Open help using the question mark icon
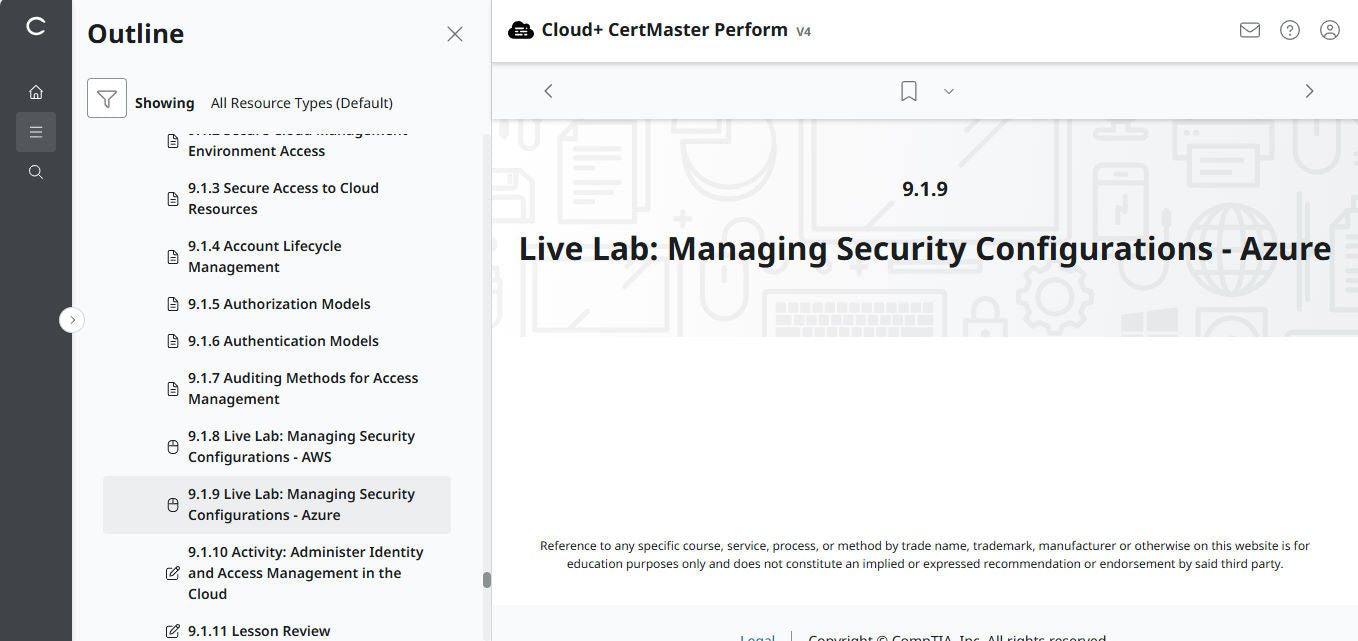The height and width of the screenshot is (641, 1358). pyautogui.click(x=1289, y=30)
